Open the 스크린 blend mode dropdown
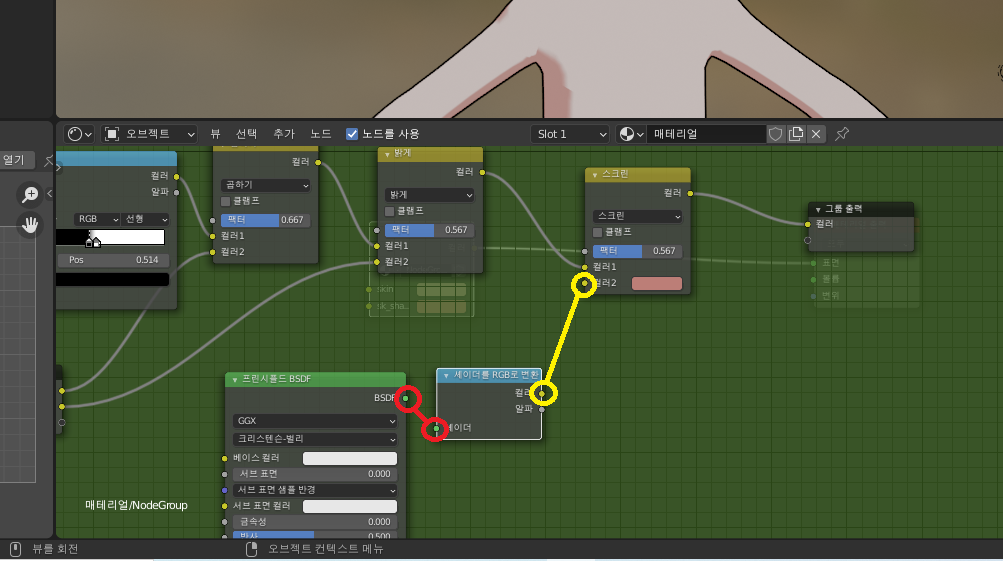This screenshot has height=561, width=1003. coord(637,216)
